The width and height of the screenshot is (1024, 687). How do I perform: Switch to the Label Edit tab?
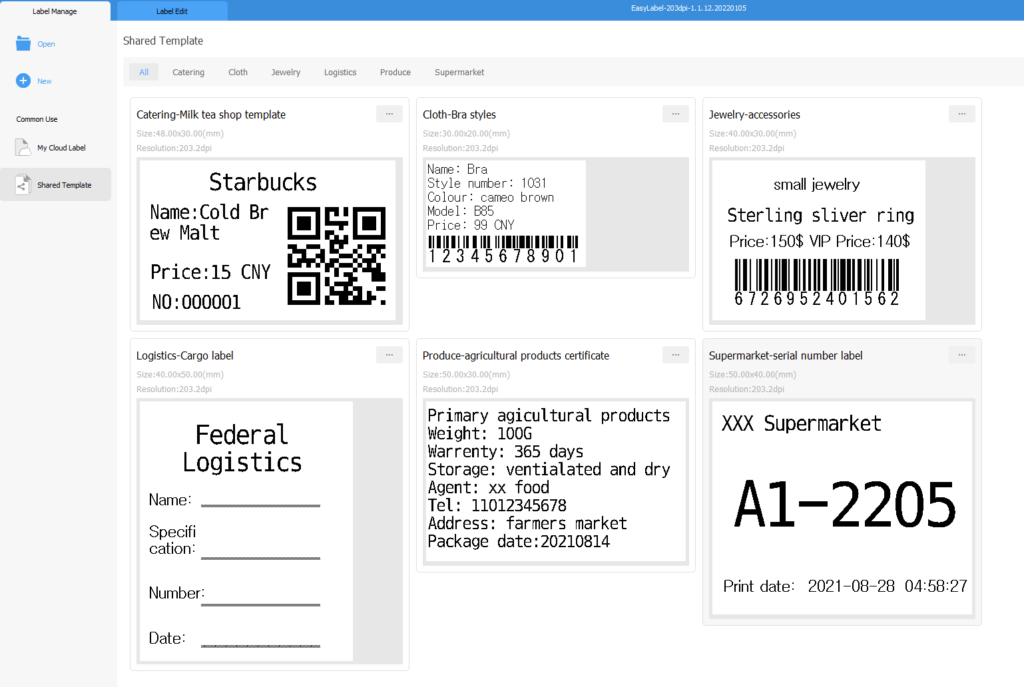tap(171, 11)
